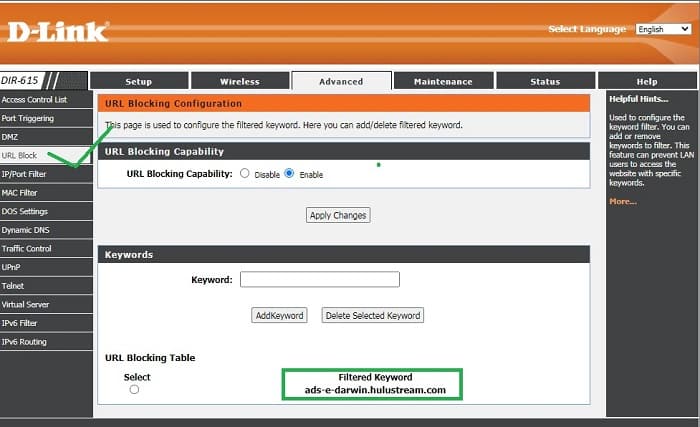This screenshot has width=700, height=427.
Task: Click the URL Blocking Table heading
Action: 150,358
